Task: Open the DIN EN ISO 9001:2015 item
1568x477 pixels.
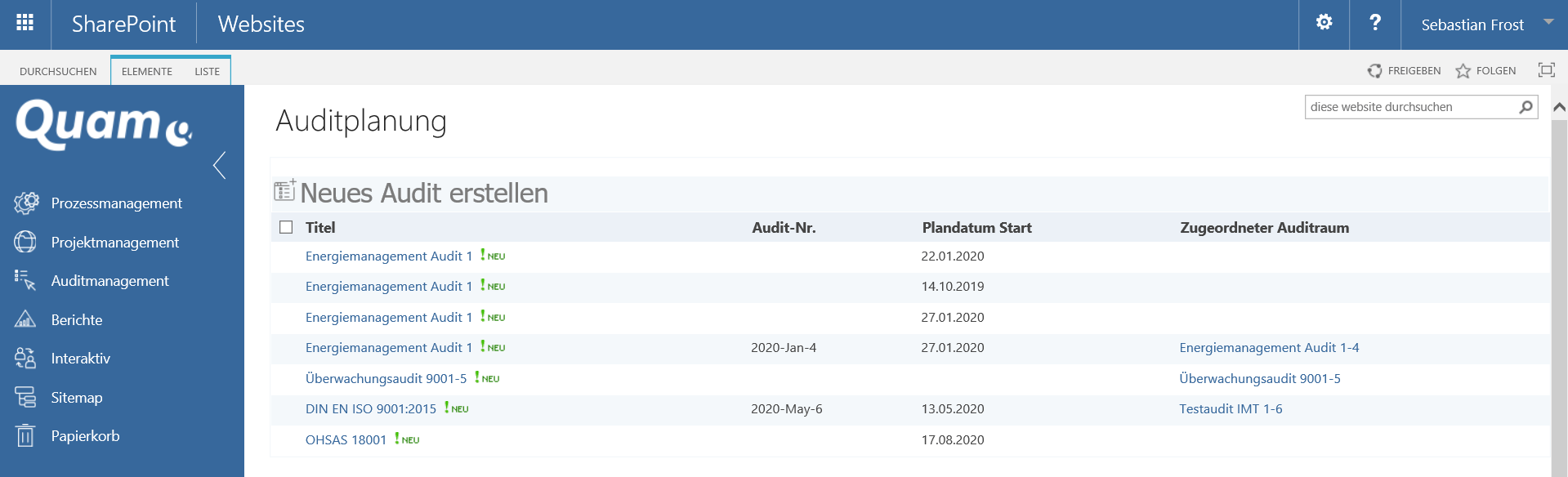Action: 371,409
